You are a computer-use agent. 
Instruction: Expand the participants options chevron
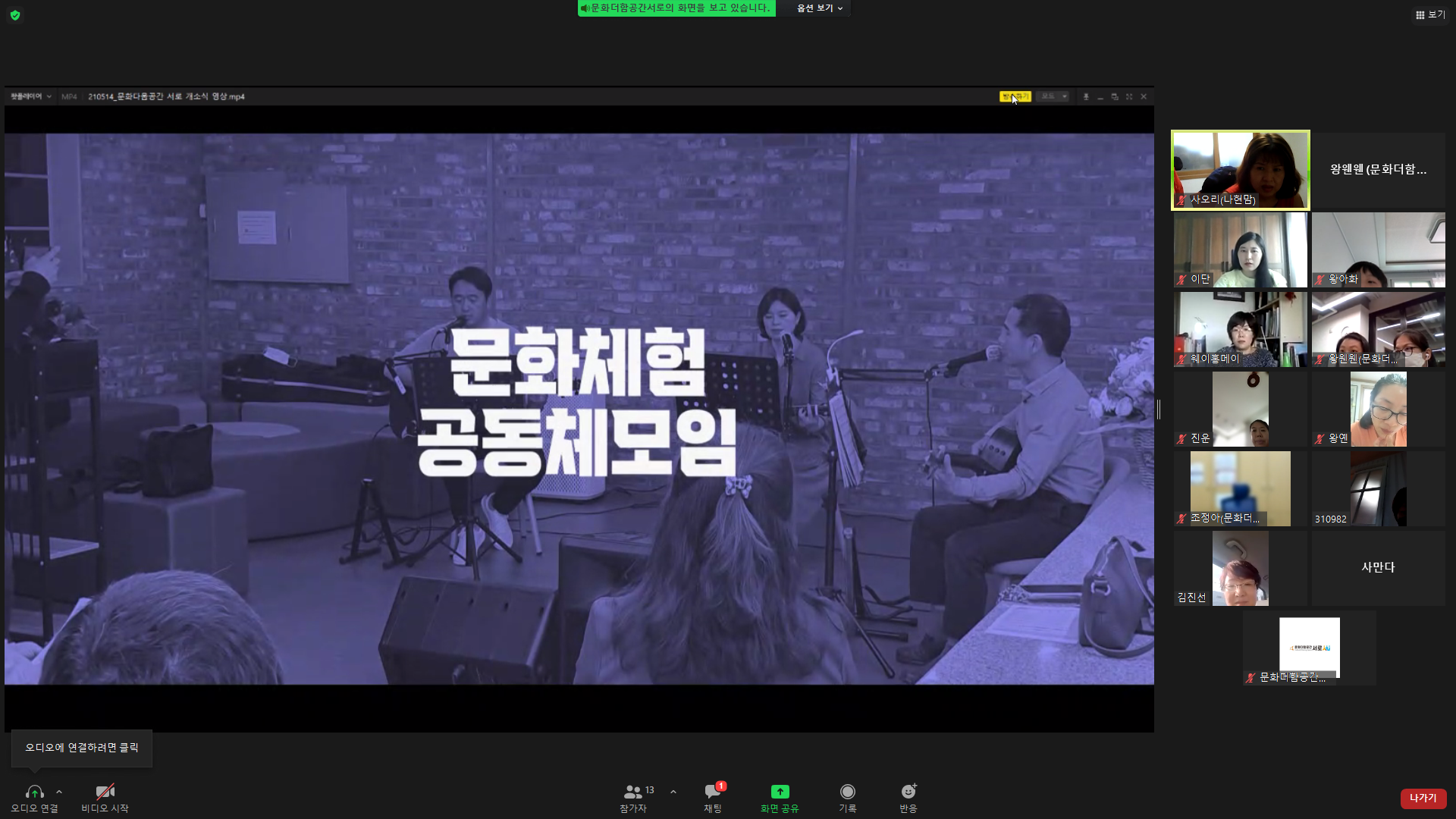point(673,792)
